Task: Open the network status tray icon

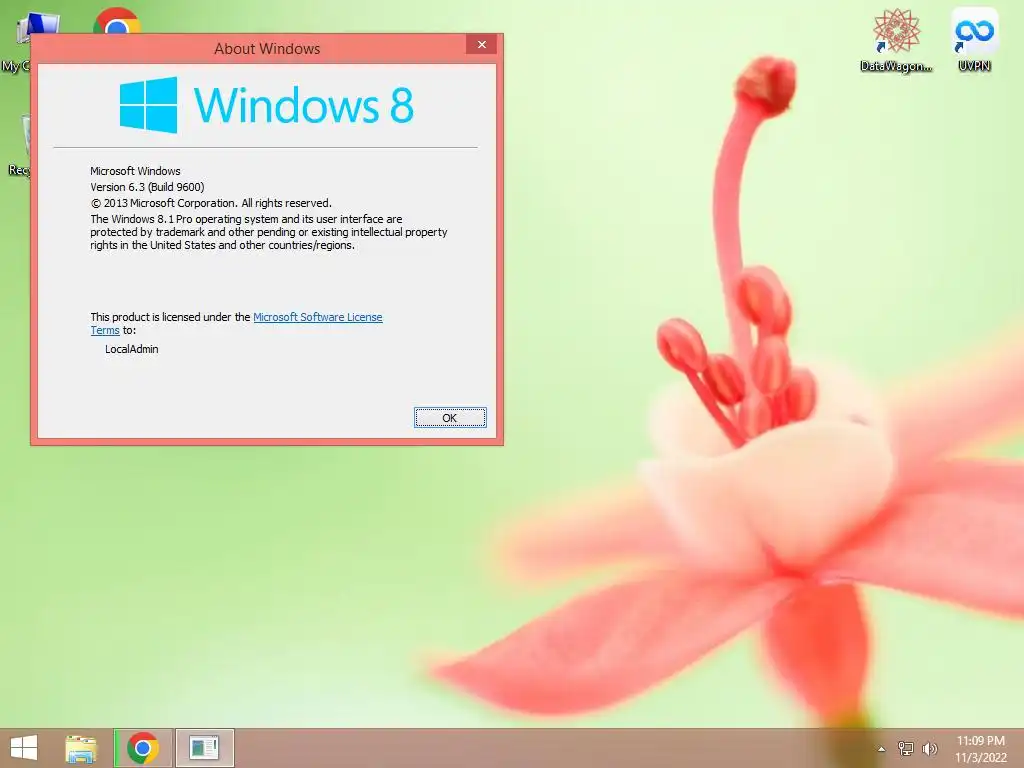Action: [x=906, y=749]
